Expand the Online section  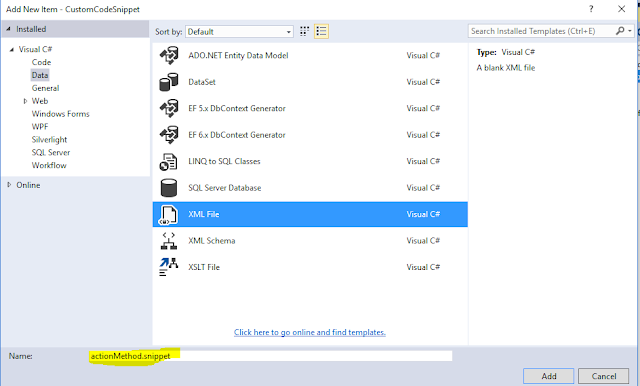click(x=9, y=185)
